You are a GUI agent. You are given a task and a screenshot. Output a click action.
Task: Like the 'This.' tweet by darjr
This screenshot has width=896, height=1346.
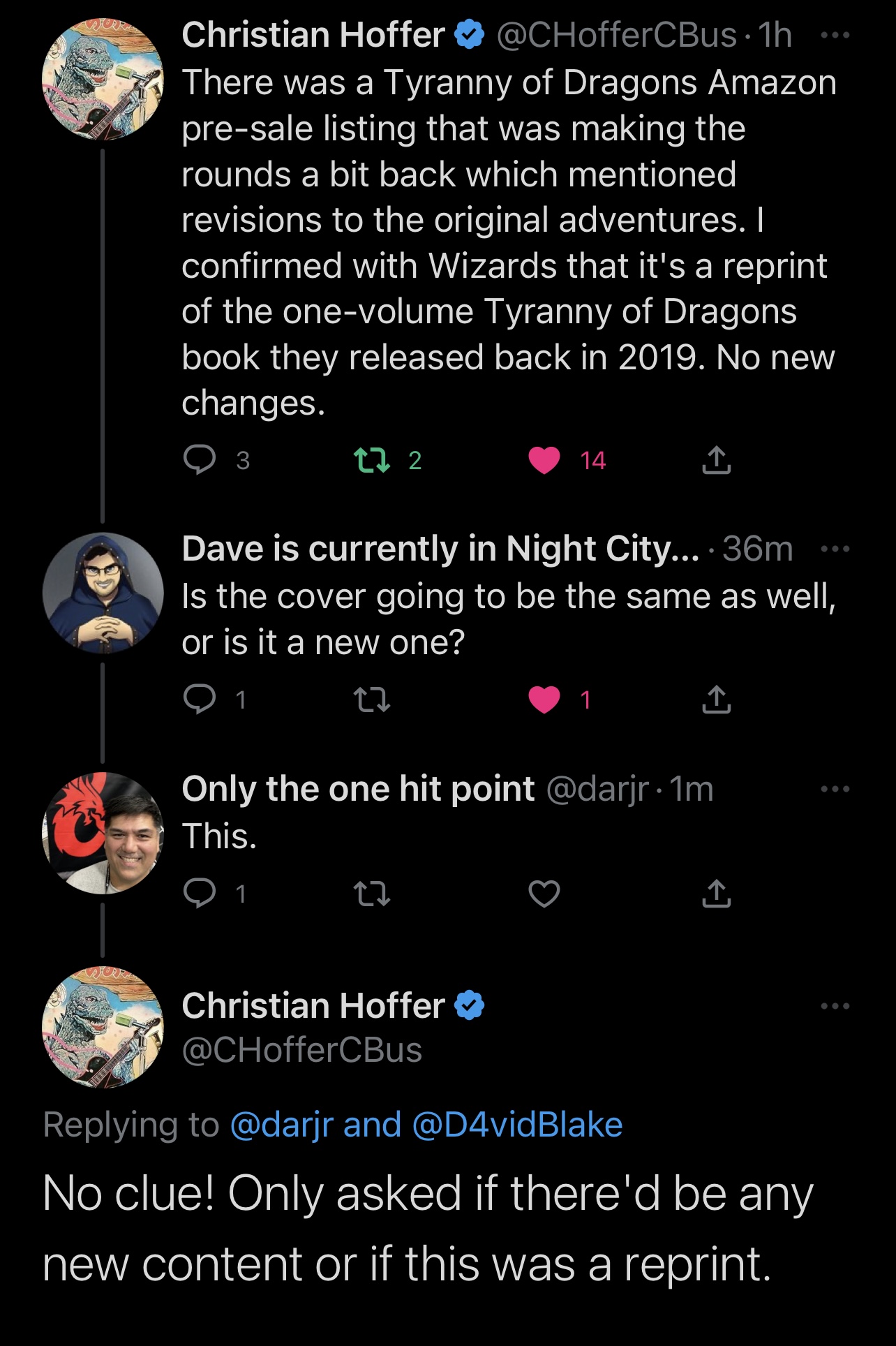[544, 894]
